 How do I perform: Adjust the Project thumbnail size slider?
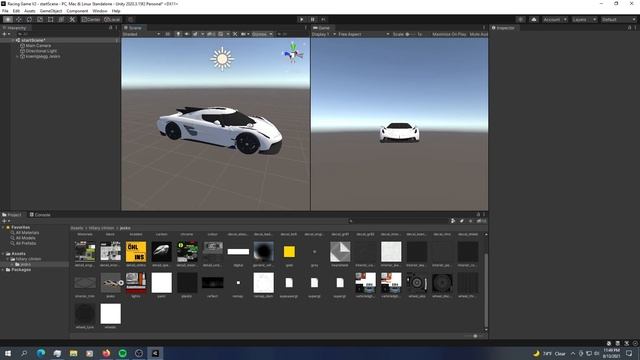pos(475,336)
